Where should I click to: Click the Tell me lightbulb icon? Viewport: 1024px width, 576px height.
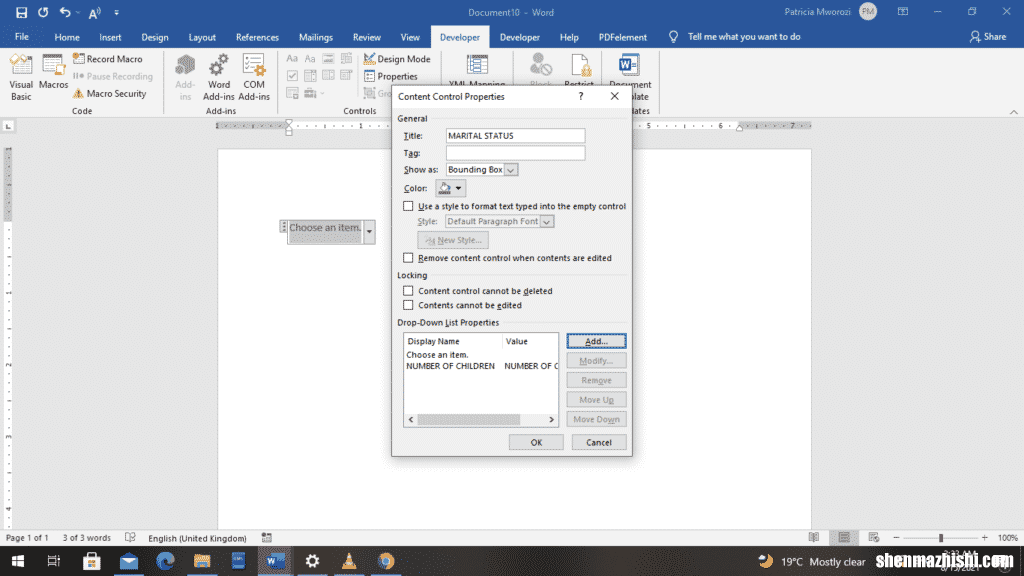coord(673,37)
